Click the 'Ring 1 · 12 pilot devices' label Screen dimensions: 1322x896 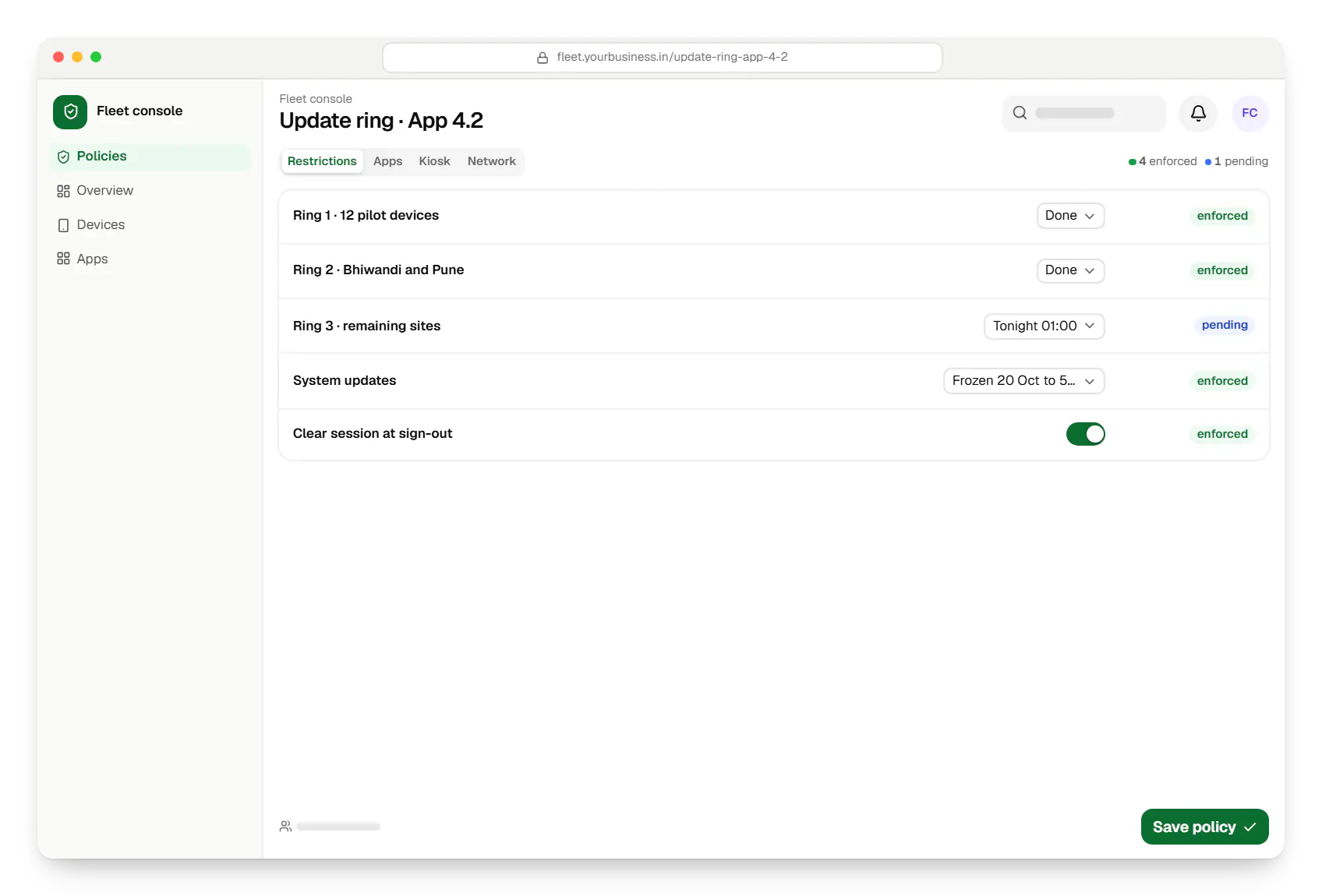point(366,216)
